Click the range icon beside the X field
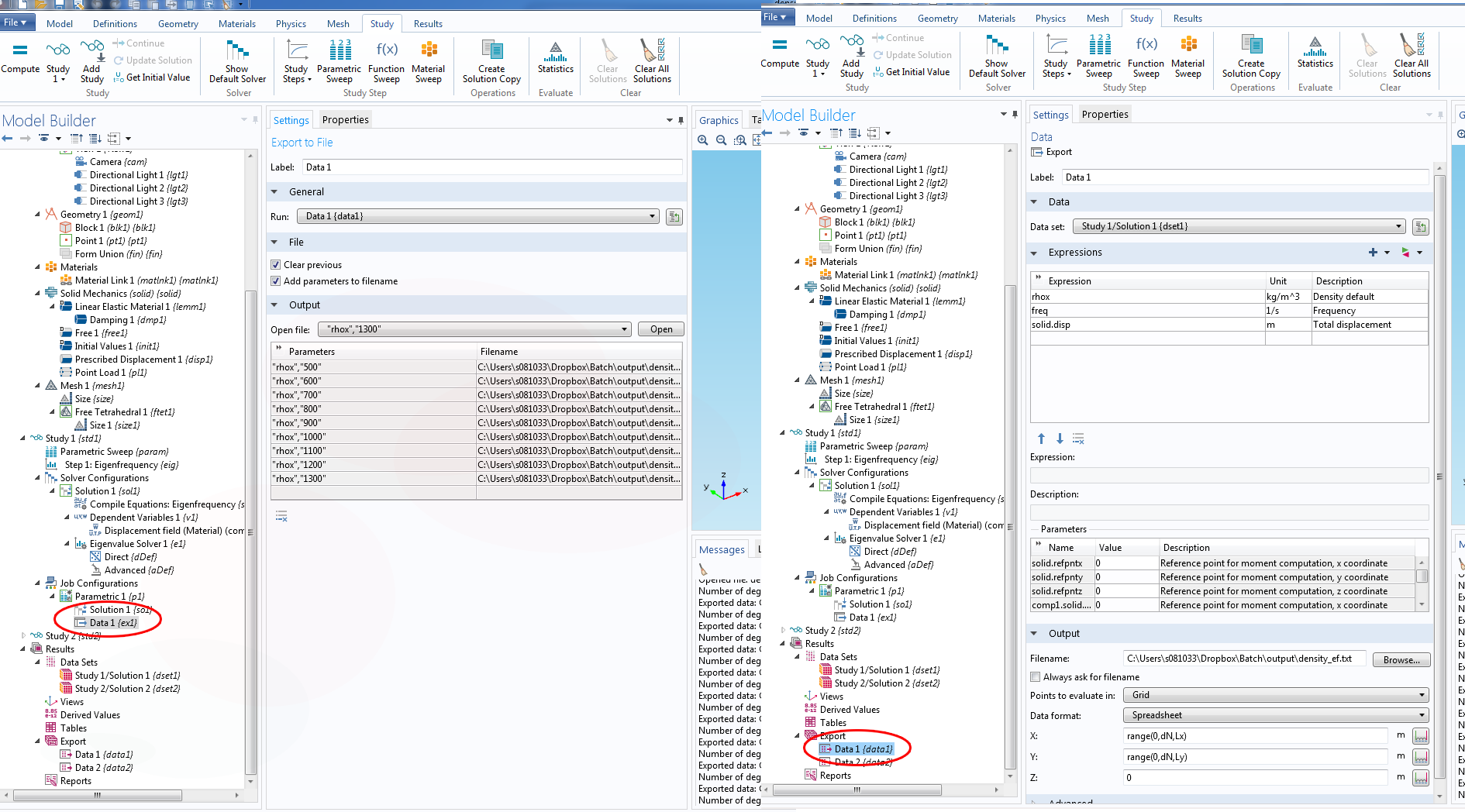1465x812 pixels. (1420, 736)
